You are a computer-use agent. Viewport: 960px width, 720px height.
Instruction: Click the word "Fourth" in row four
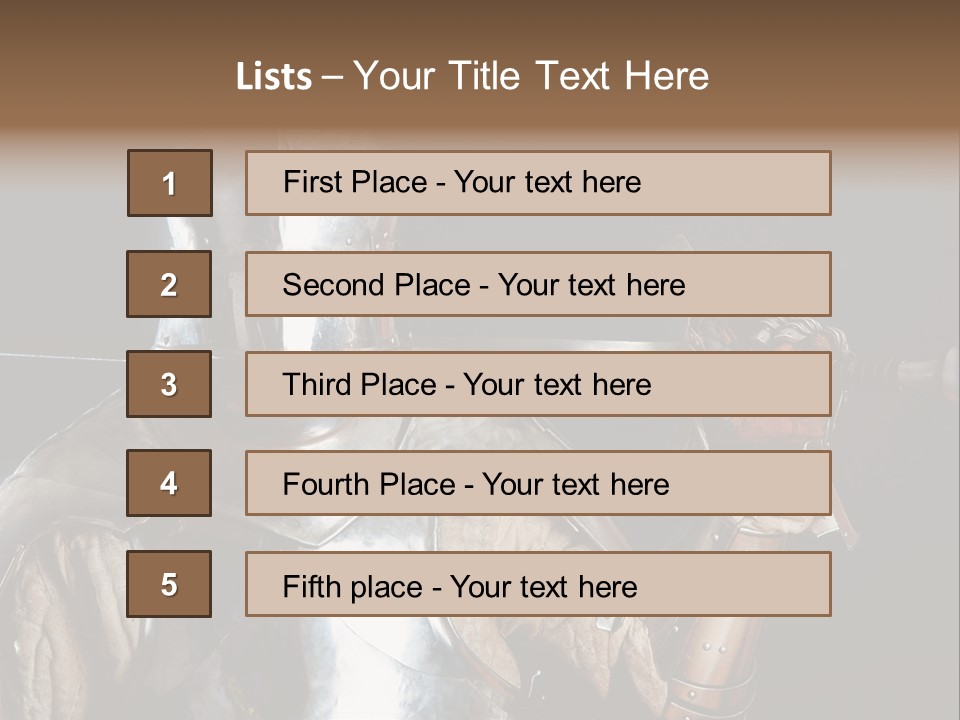pyautogui.click(x=327, y=485)
